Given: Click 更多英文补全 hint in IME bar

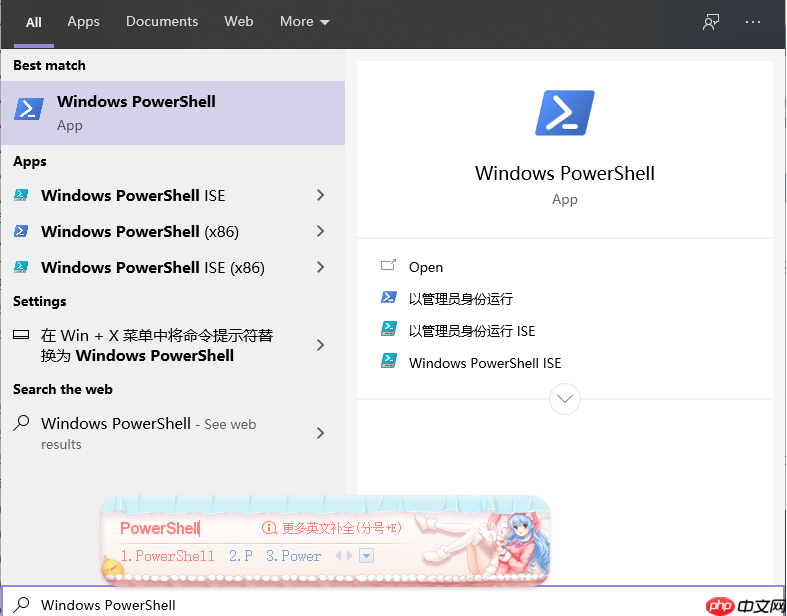Looking at the screenshot, I should (342, 528).
